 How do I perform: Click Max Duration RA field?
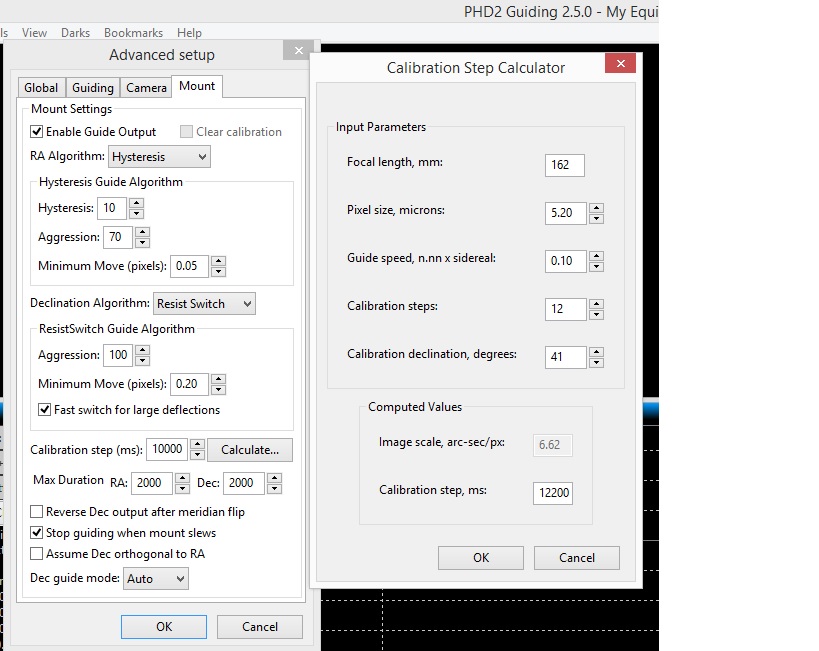tap(151, 483)
